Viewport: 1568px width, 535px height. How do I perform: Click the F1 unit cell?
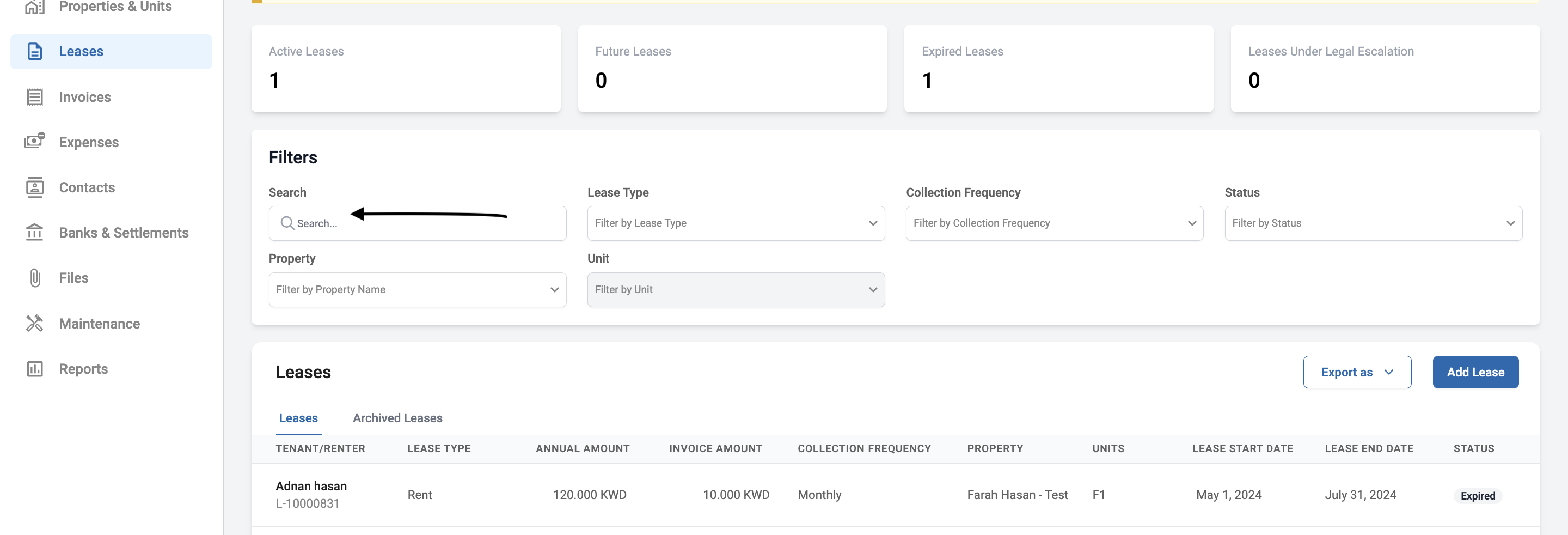point(1099,495)
